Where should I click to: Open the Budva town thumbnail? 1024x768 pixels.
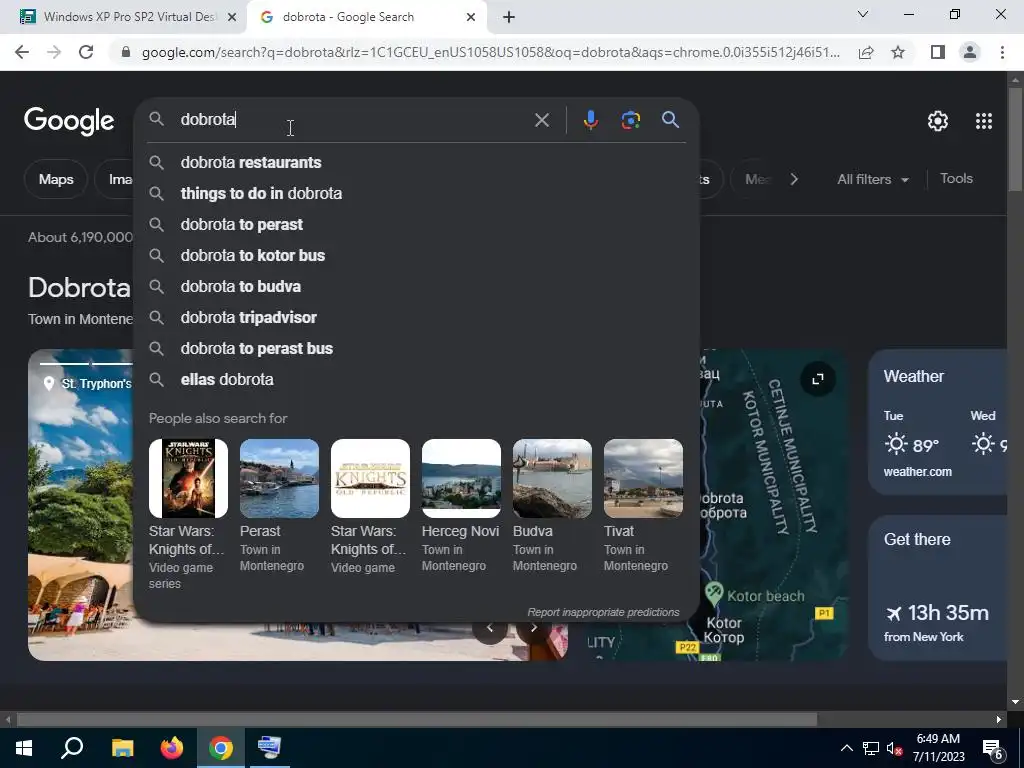pos(552,478)
